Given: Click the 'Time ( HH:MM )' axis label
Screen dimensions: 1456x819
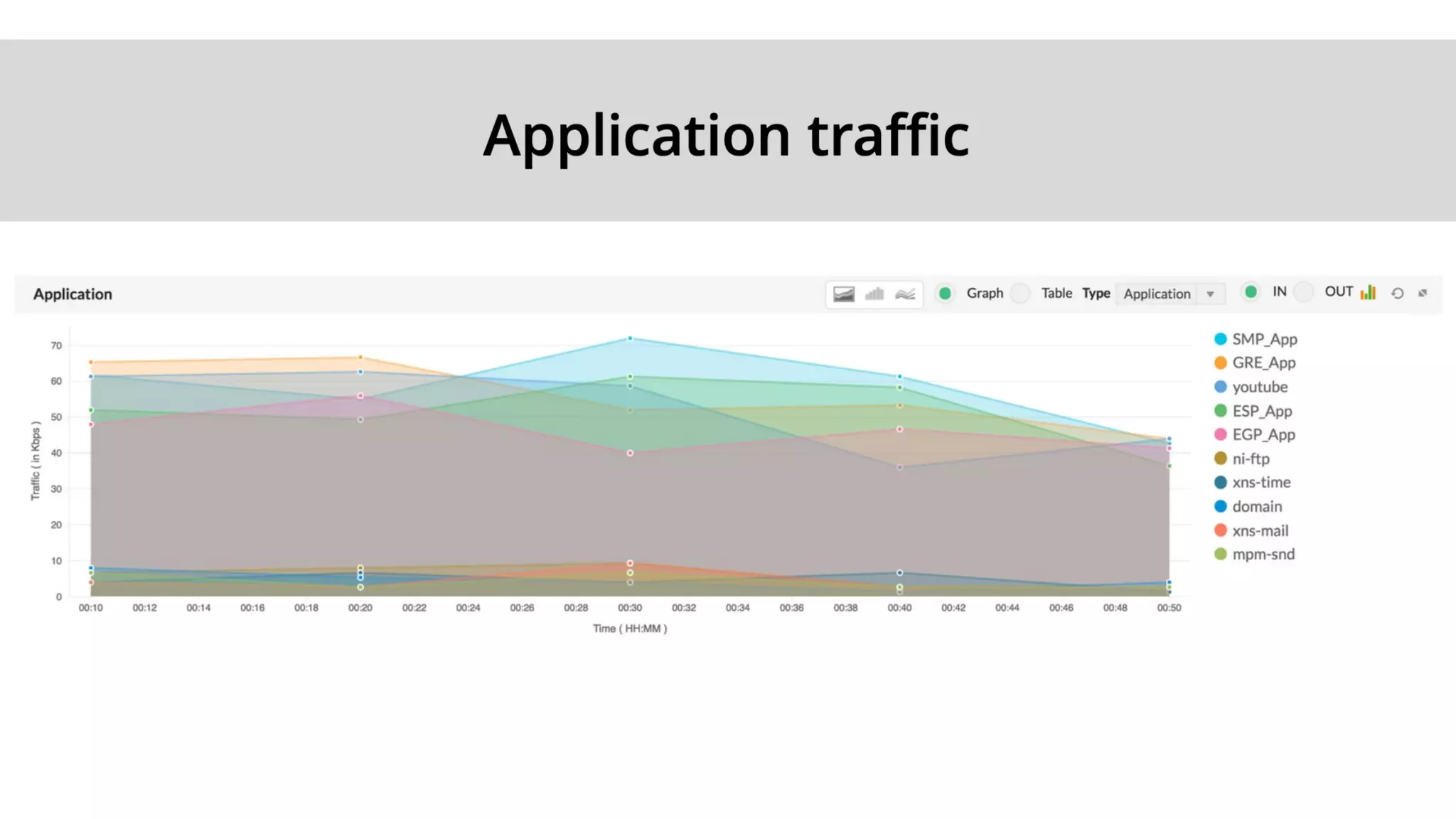Looking at the screenshot, I should 630,628.
